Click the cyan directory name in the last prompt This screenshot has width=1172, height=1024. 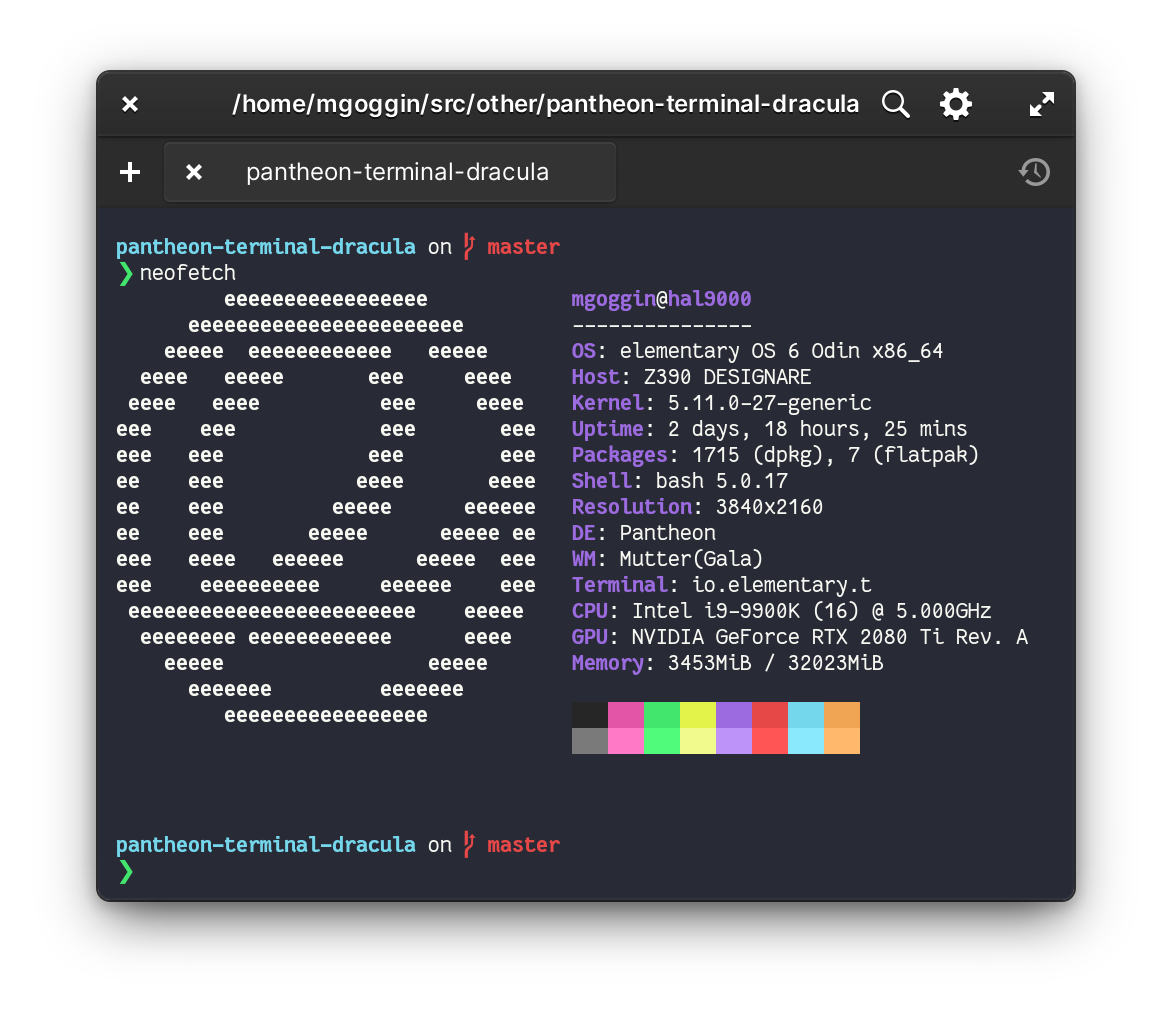[265, 845]
